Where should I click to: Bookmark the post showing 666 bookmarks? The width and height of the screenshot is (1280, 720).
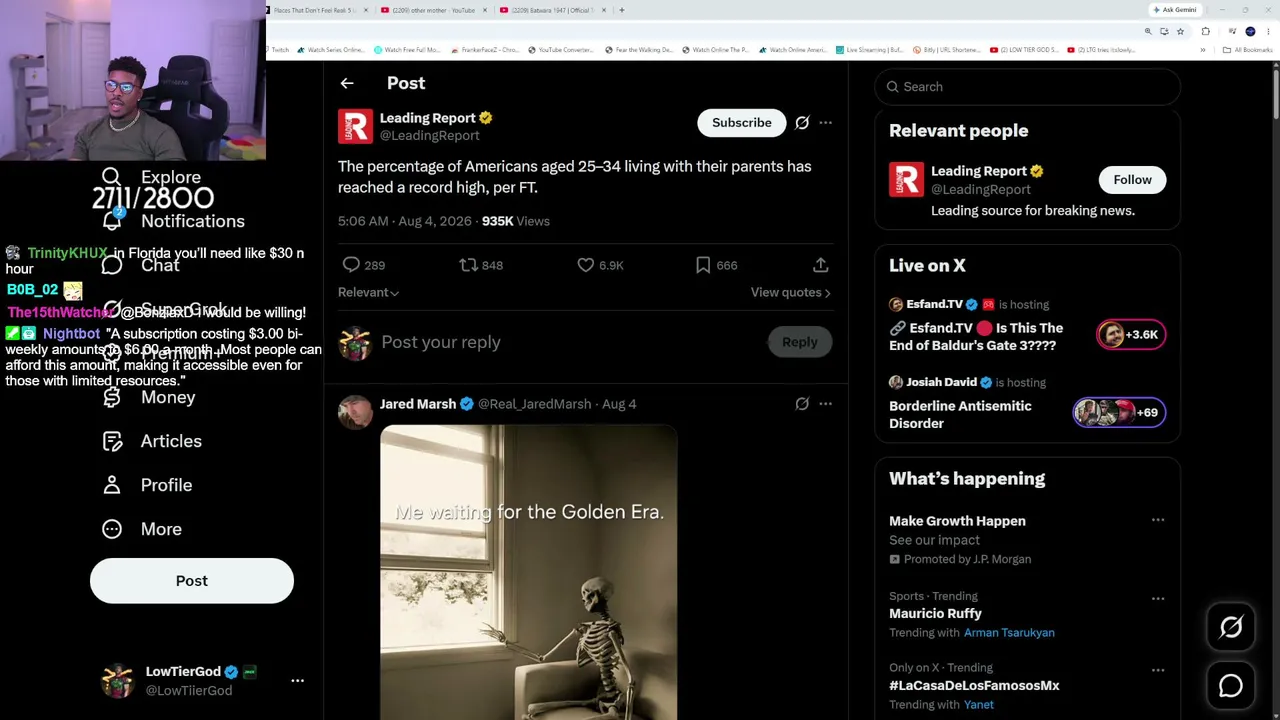[x=703, y=265]
